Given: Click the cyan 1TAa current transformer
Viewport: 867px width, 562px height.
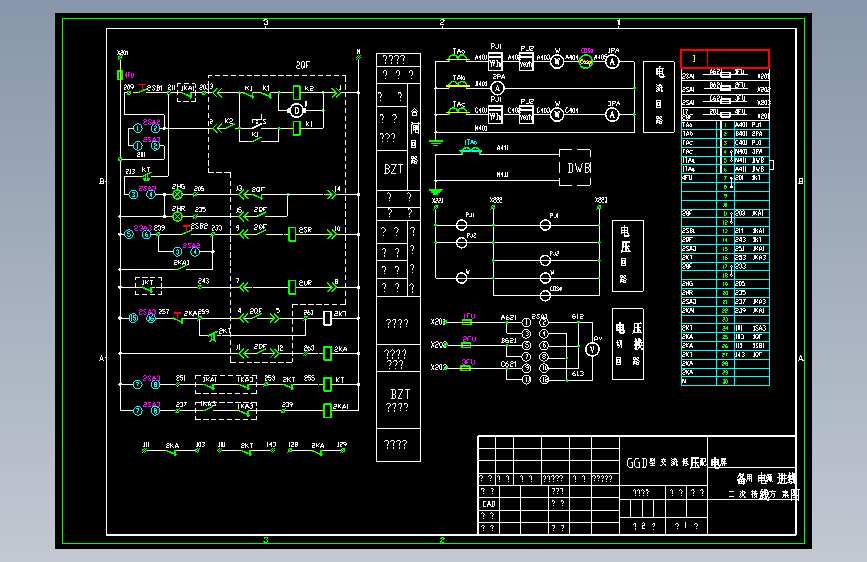Looking at the screenshot, I should [471, 148].
